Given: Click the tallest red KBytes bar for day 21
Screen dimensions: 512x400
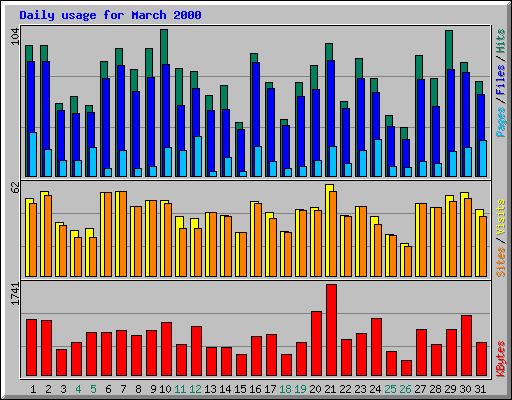Looking at the screenshot, I should [331, 330].
